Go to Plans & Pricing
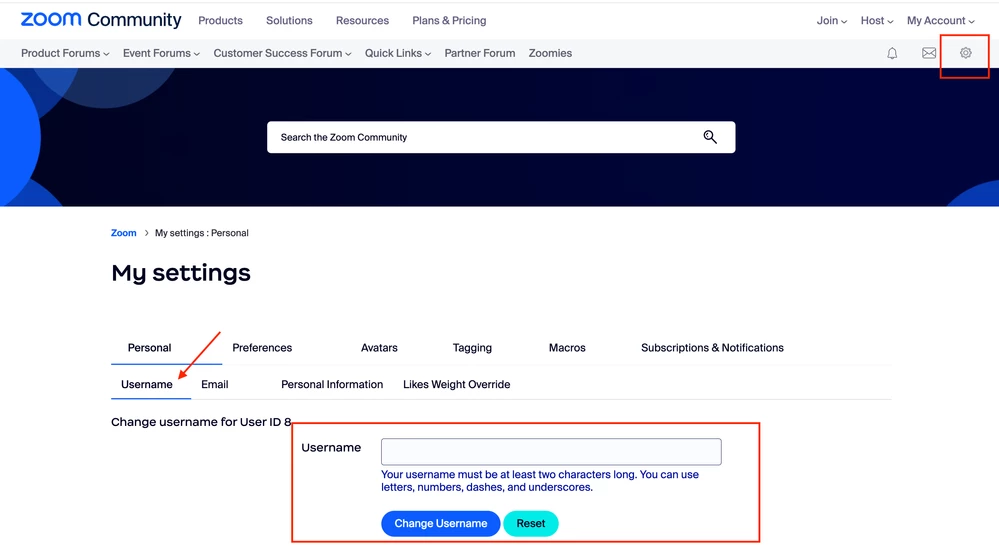Image resolution: width=999 pixels, height=548 pixels. [x=449, y=20]
